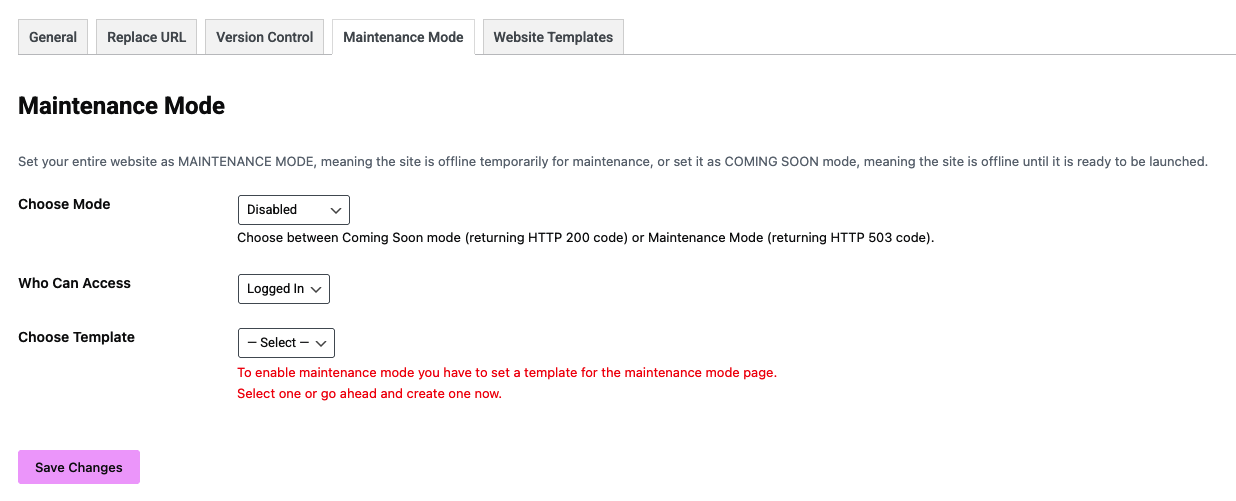Click the chevron arrow beside Disabled
The height and width of the screenshot is (501, 1236).
tap(336, 210)
